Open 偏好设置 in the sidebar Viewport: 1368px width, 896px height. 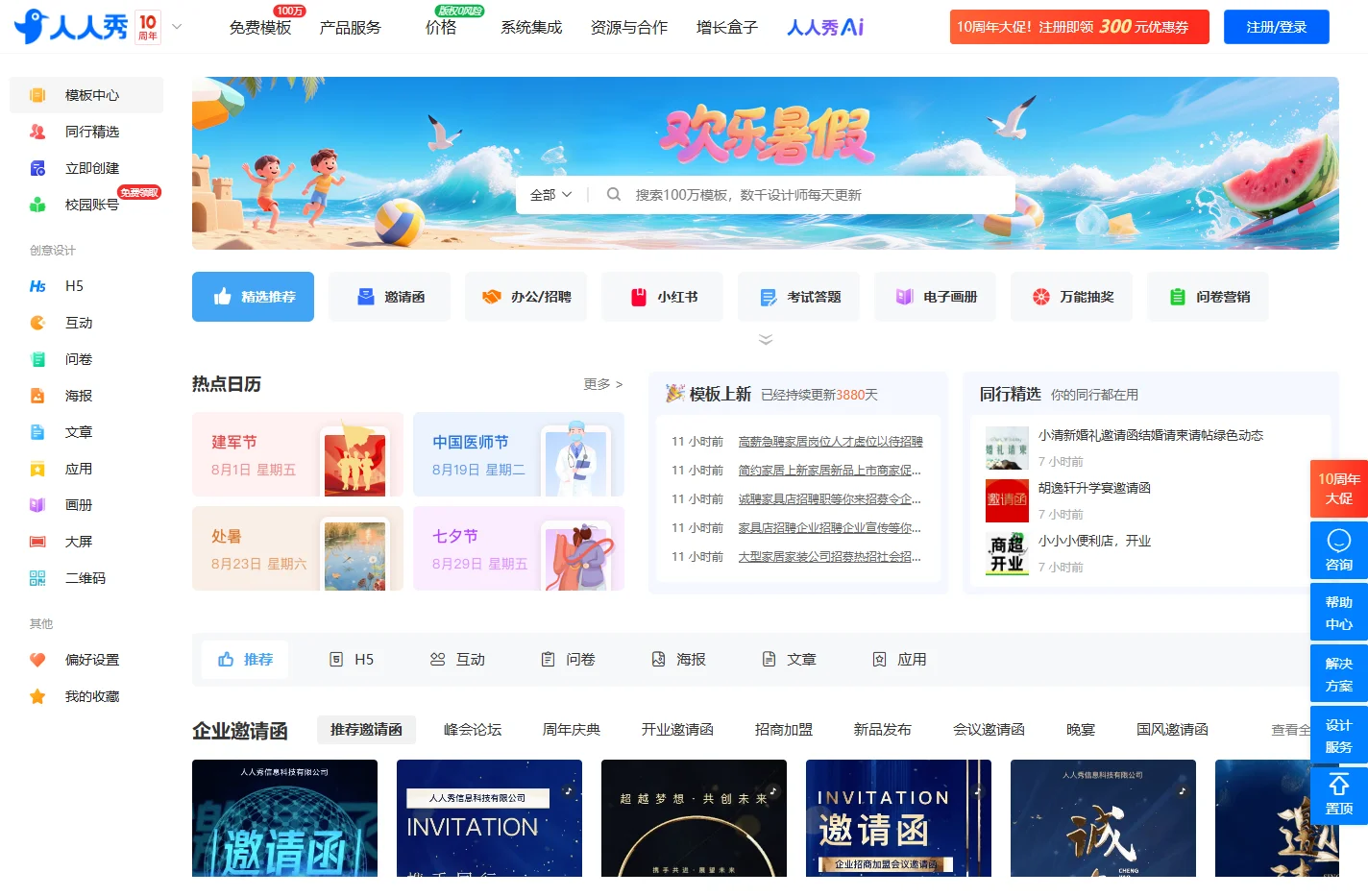click(x=86, y=660)
